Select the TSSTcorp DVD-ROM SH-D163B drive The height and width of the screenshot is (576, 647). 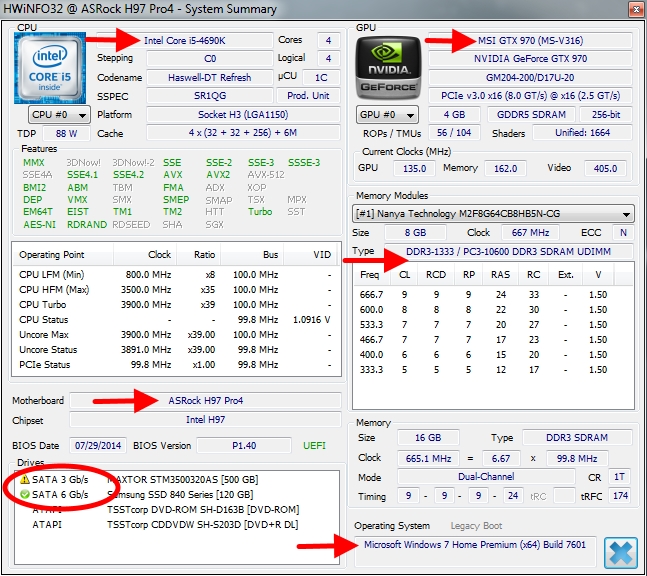[177, 510]
